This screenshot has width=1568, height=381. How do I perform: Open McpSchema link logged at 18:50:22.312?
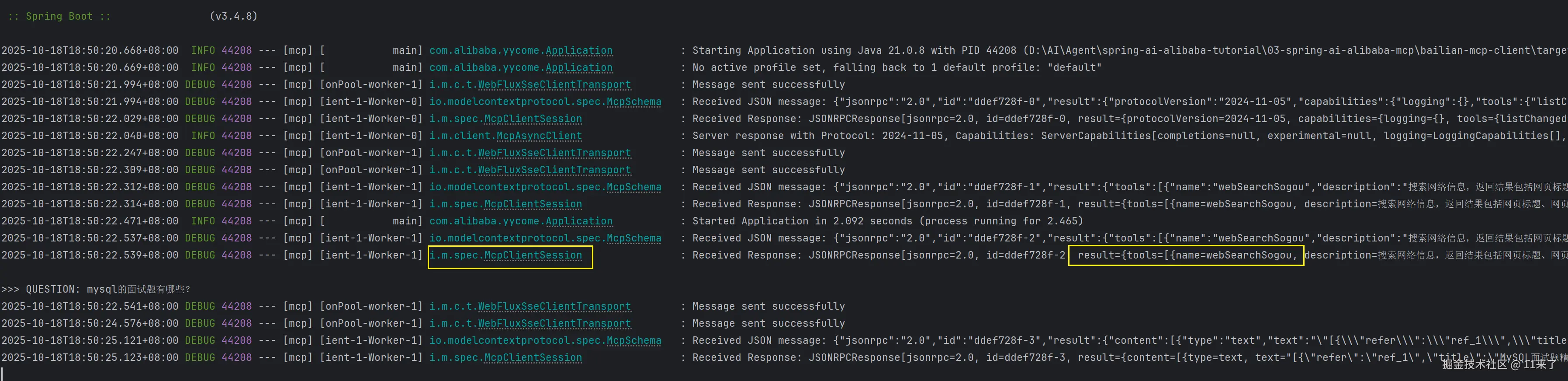tap(633, 187)
